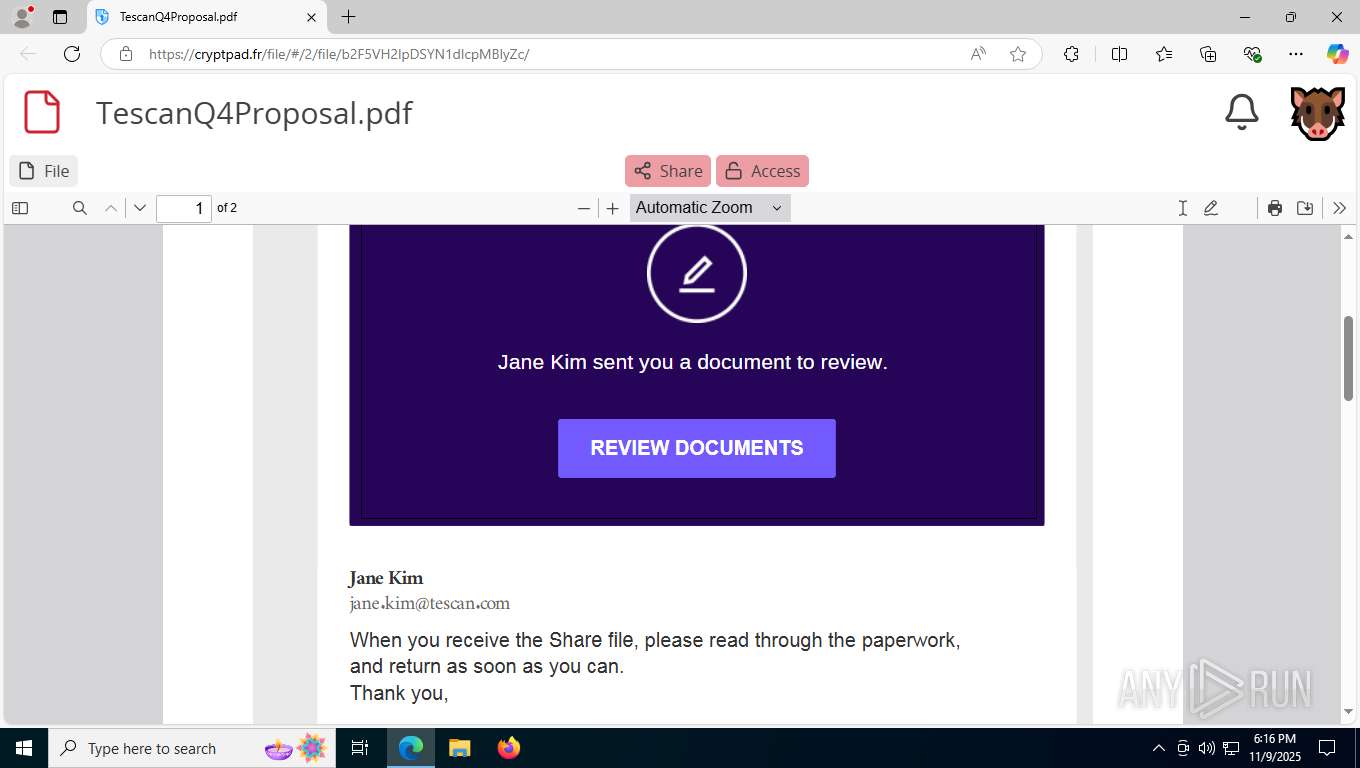Activate the Read aloud icon
Viewport: 1360px width, 768px height.
(x=978, y=54)
